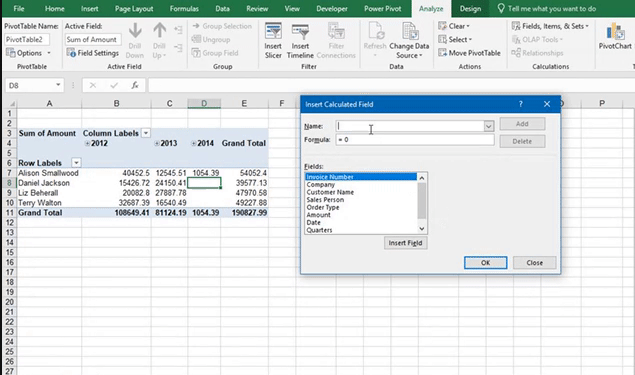Switch to the Design tab
The width and height of the screenshot is (635, 375).
pos(470,9)
